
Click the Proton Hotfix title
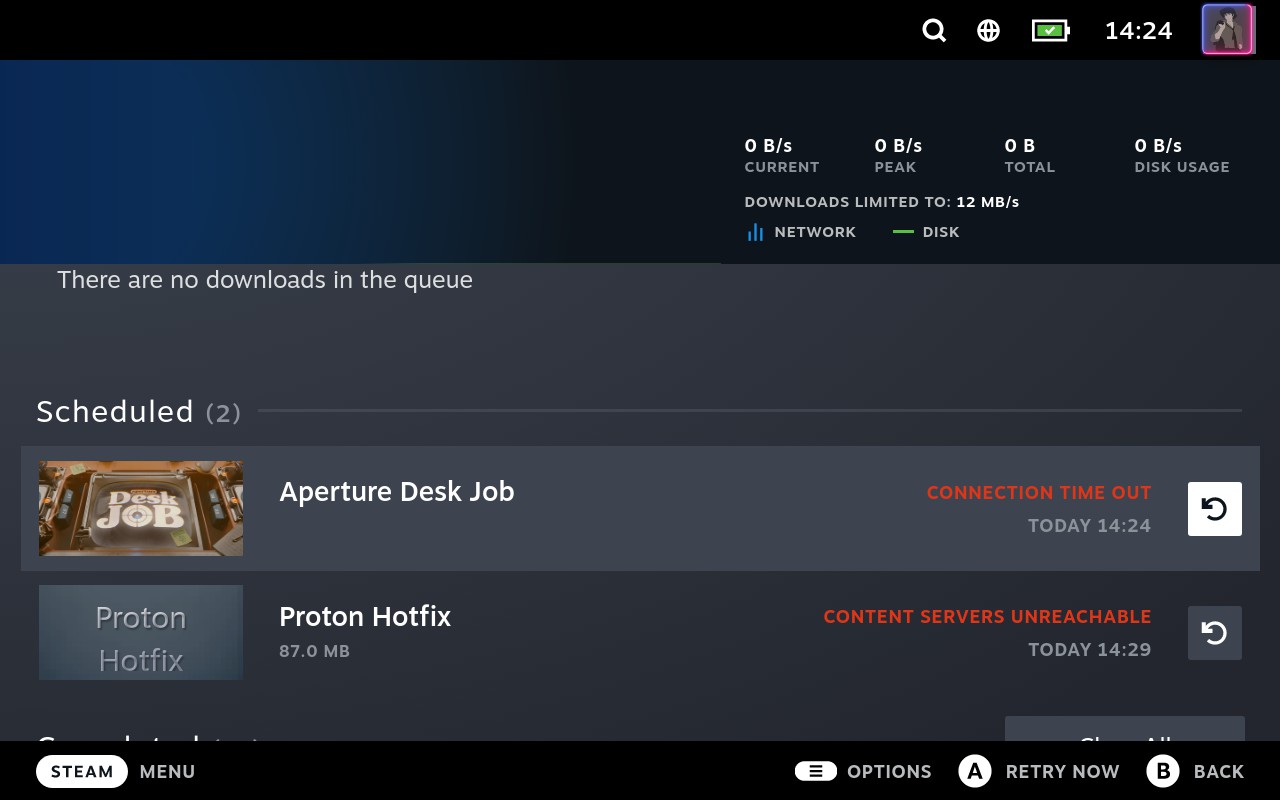[365, 616]
